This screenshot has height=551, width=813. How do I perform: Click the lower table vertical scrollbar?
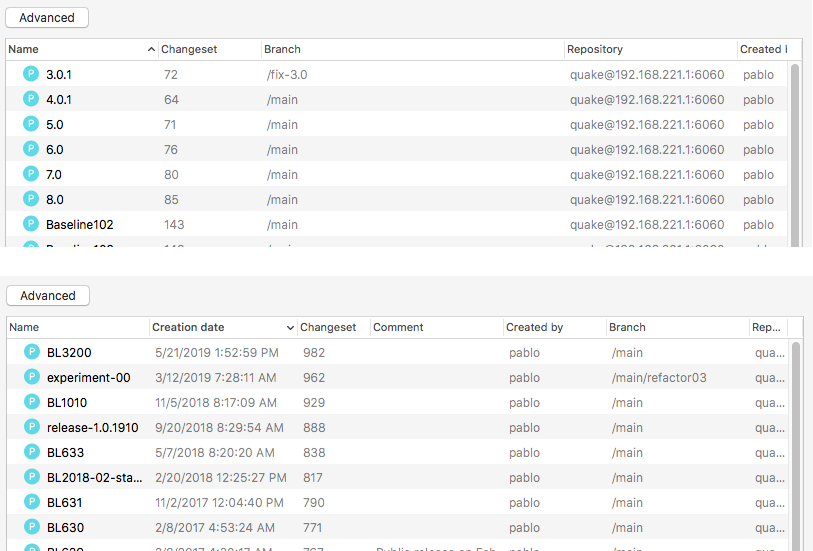pos(796,446)
